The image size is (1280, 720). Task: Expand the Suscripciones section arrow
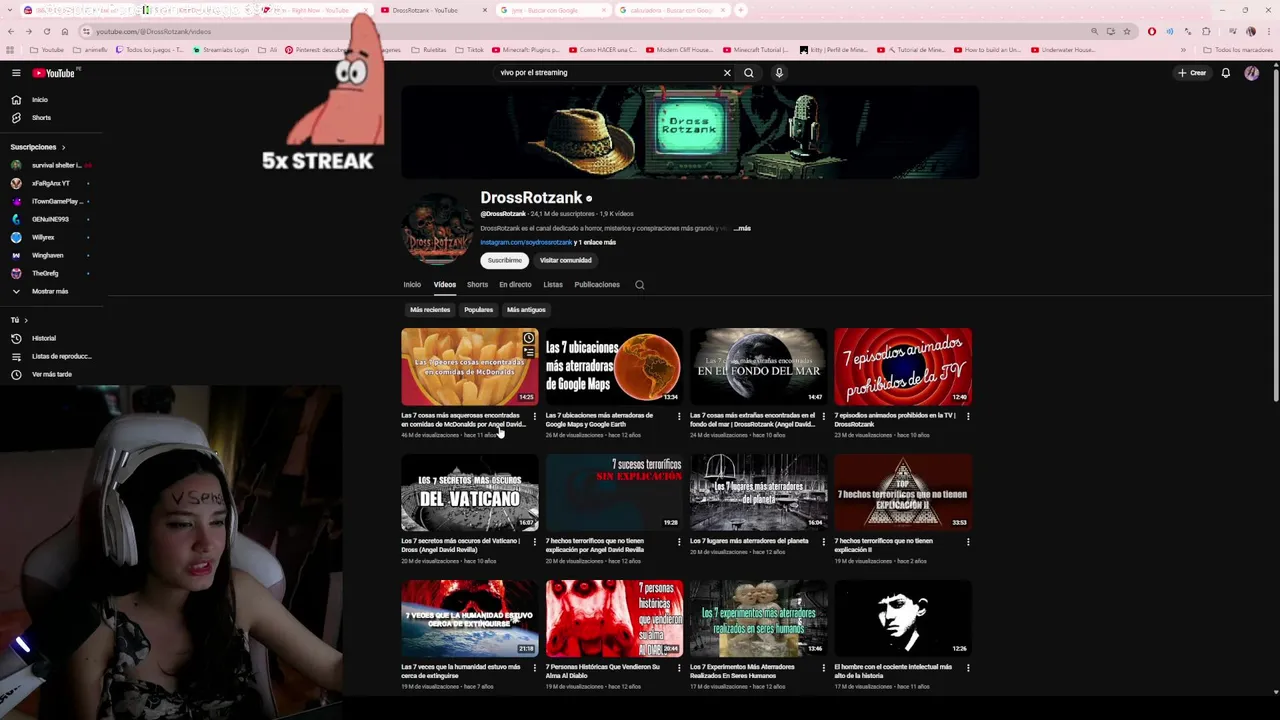[x=63, y=147]
